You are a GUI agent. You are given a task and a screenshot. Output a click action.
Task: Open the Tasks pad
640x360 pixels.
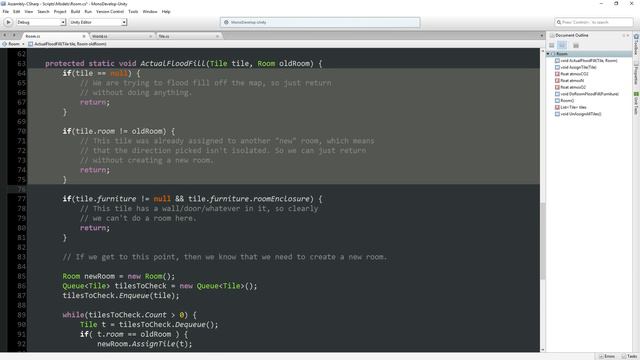point(630,356)
